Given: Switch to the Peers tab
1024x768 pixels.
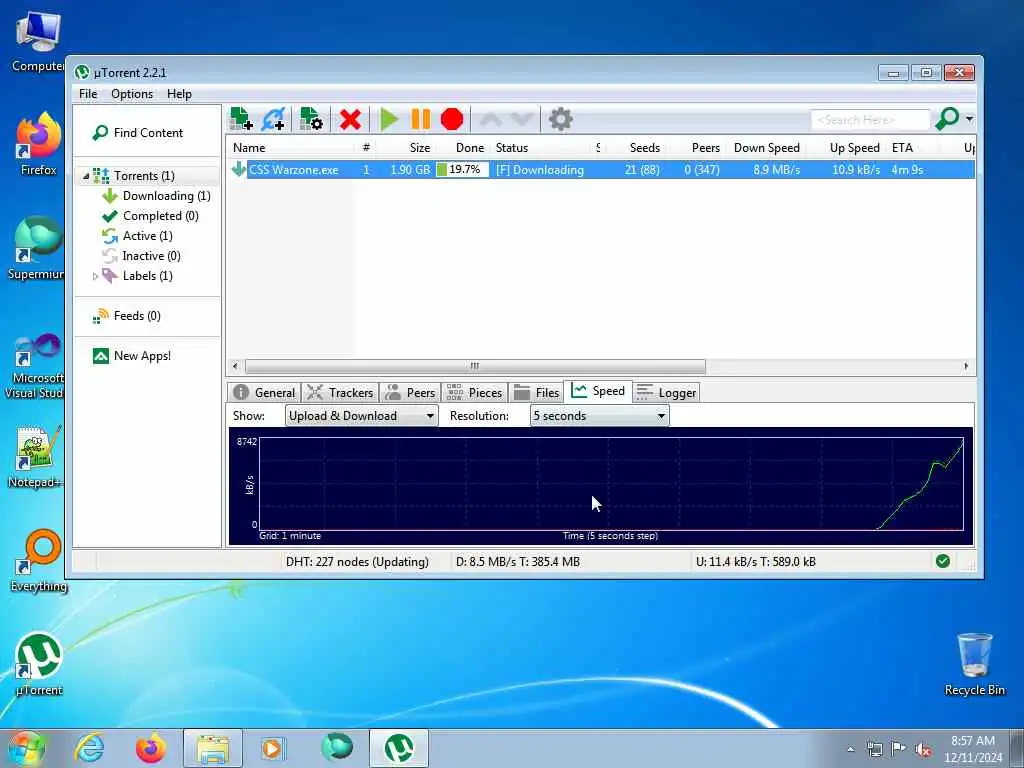Looking at the screenshot, I should (x=410, y=392).
